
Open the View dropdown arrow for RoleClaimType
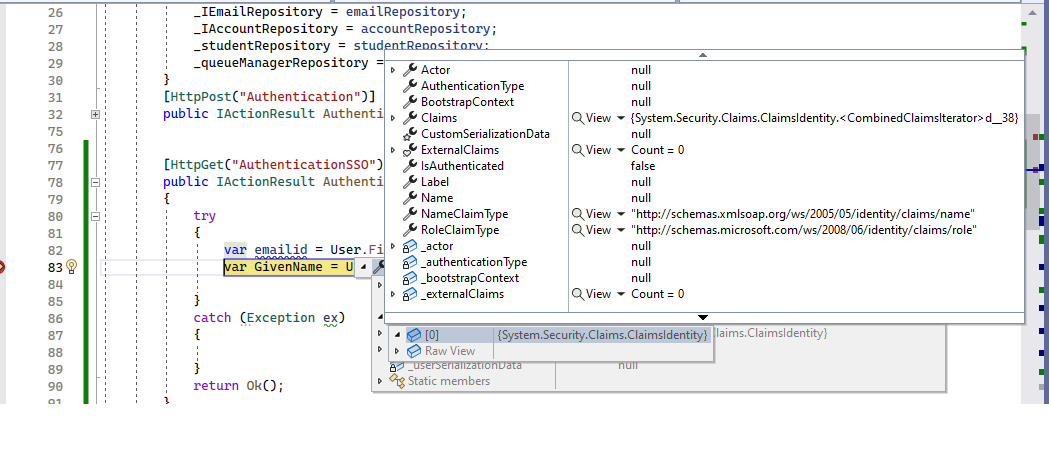(620, 231)
